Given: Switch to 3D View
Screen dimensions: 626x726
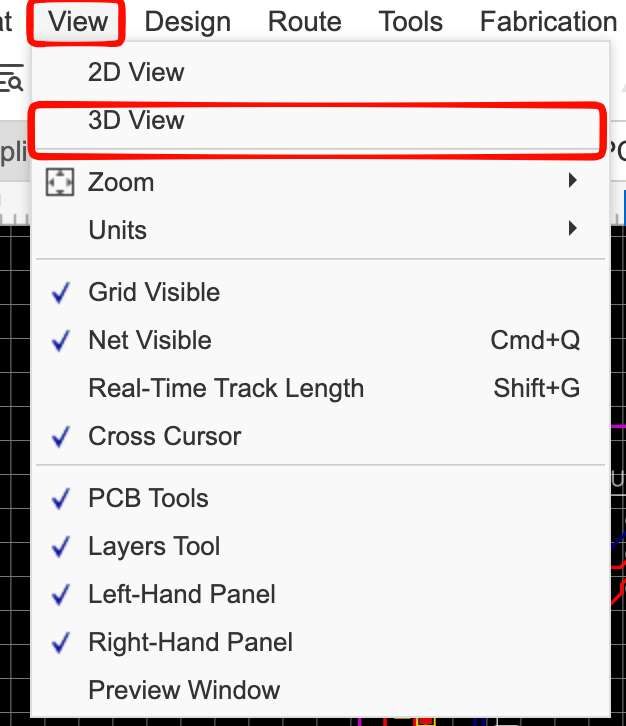Looking at the screenshot, I should click(x=136, y=121).
